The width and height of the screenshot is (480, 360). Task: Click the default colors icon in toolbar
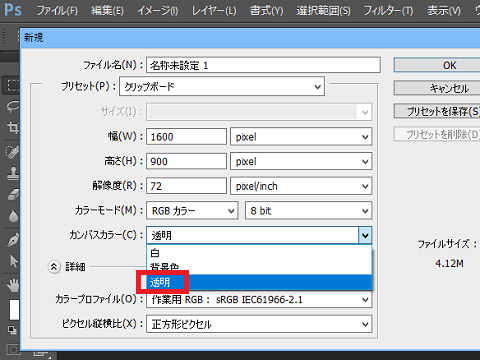pos(12,330)
